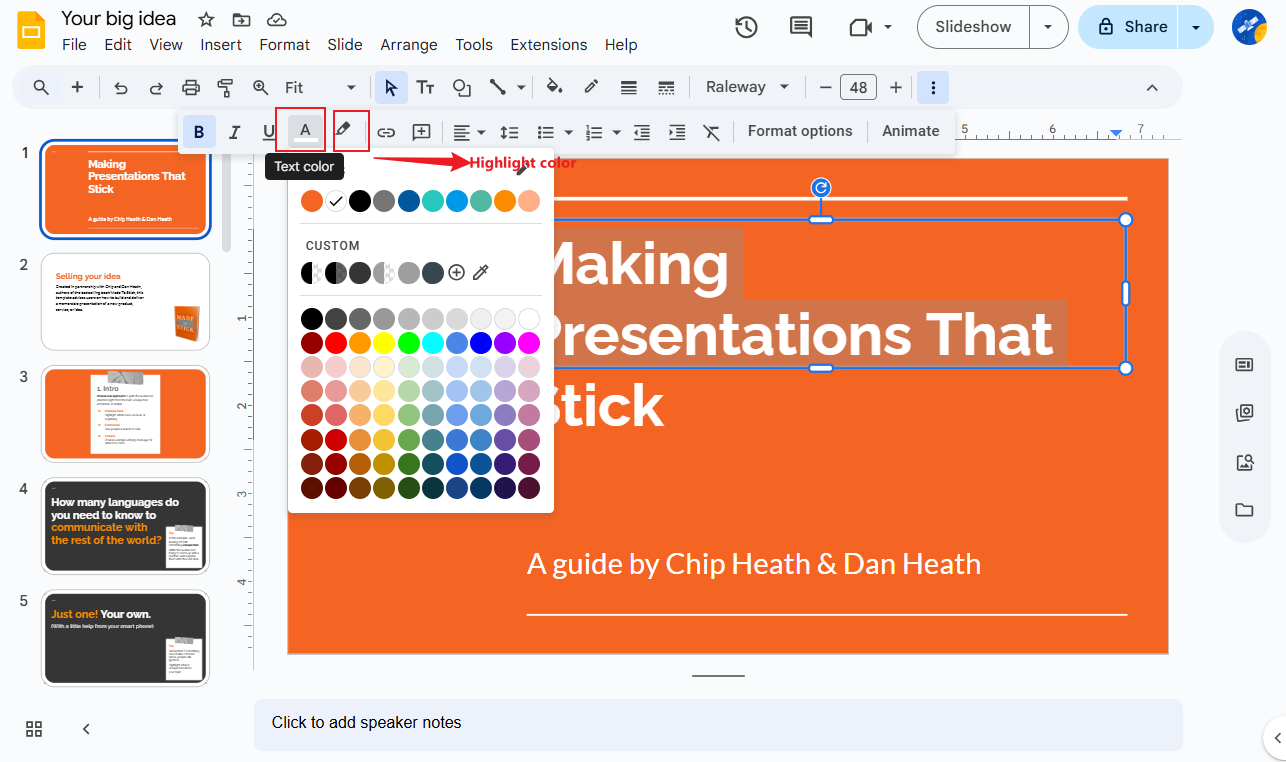Click the Paint format icon
The width and height of the screenshot is (1286, 762).
coord(226,87)
